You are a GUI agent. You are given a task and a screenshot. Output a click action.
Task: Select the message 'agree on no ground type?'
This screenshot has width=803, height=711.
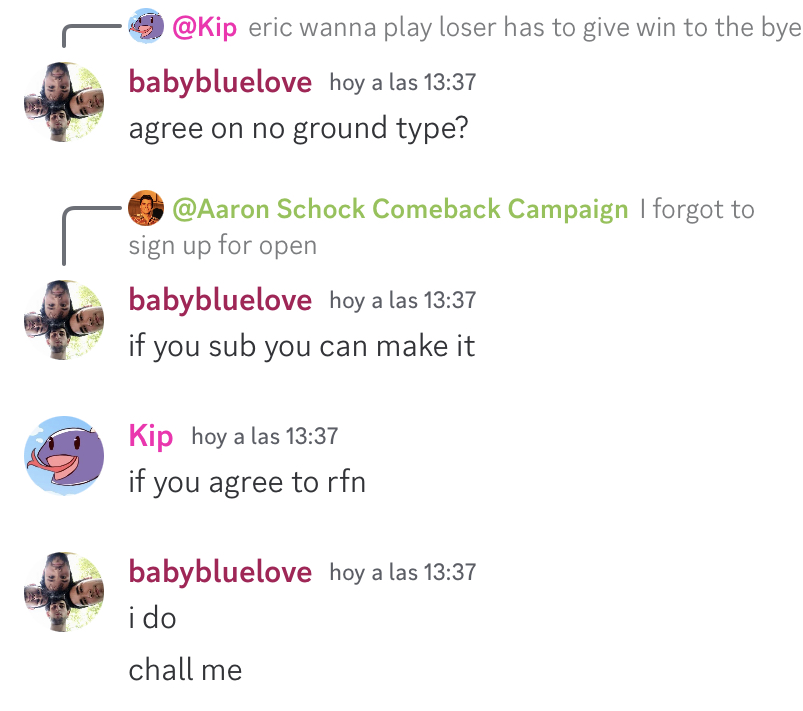(299, 128)
